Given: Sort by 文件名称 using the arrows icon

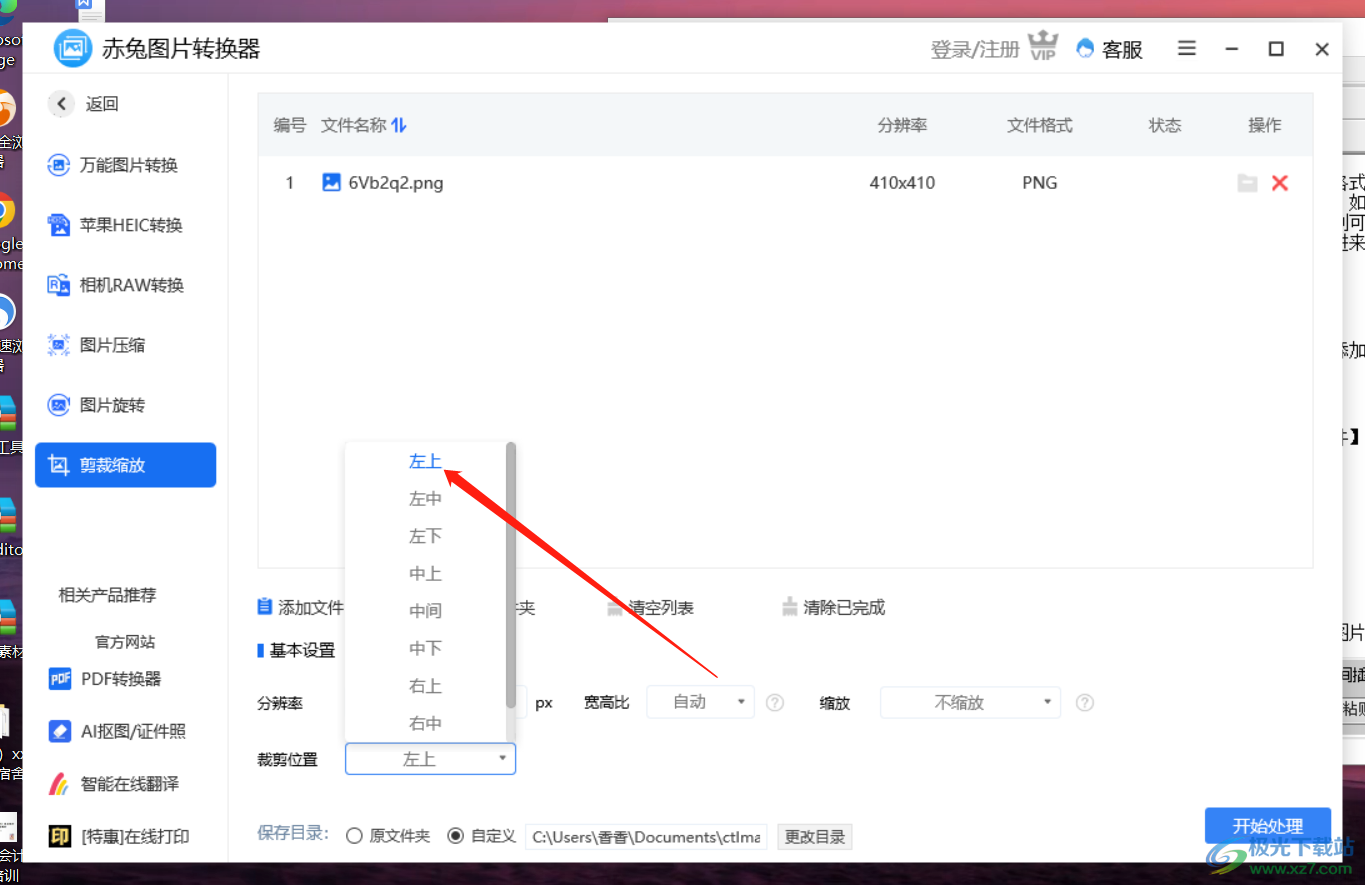Looking at the screenshot, I should tap(399, 125).
